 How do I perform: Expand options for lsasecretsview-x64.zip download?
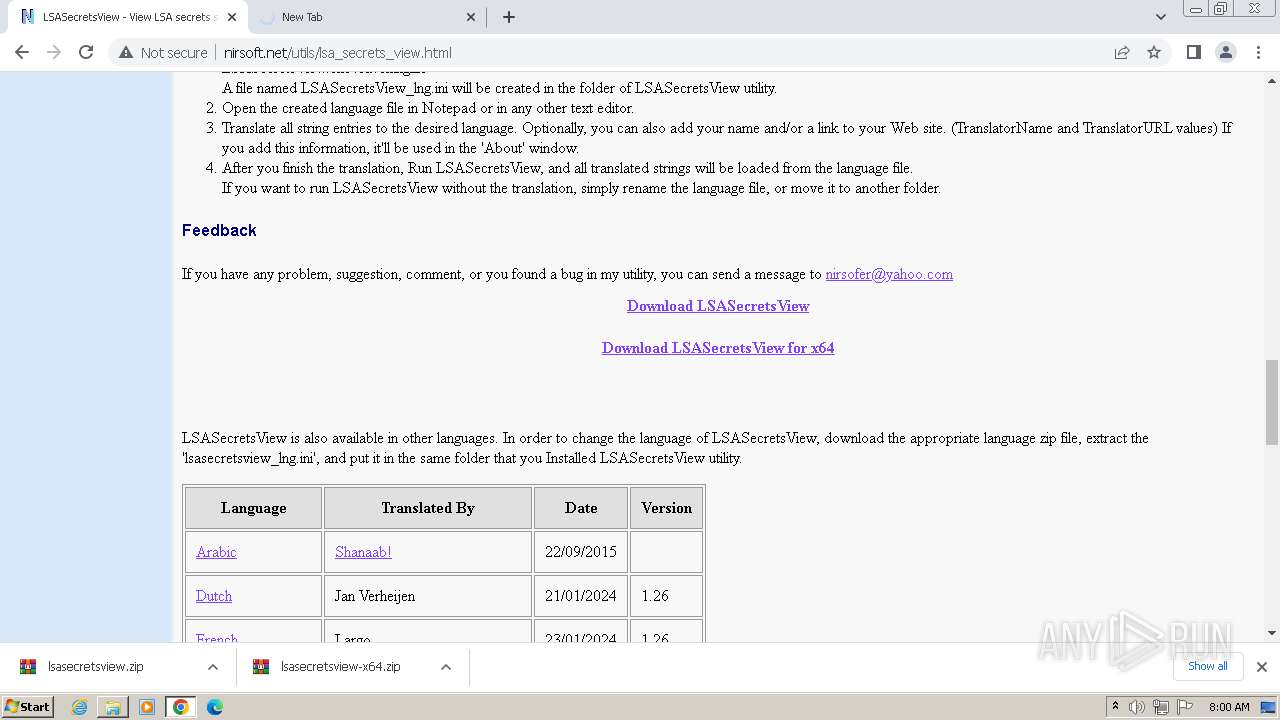446,667
